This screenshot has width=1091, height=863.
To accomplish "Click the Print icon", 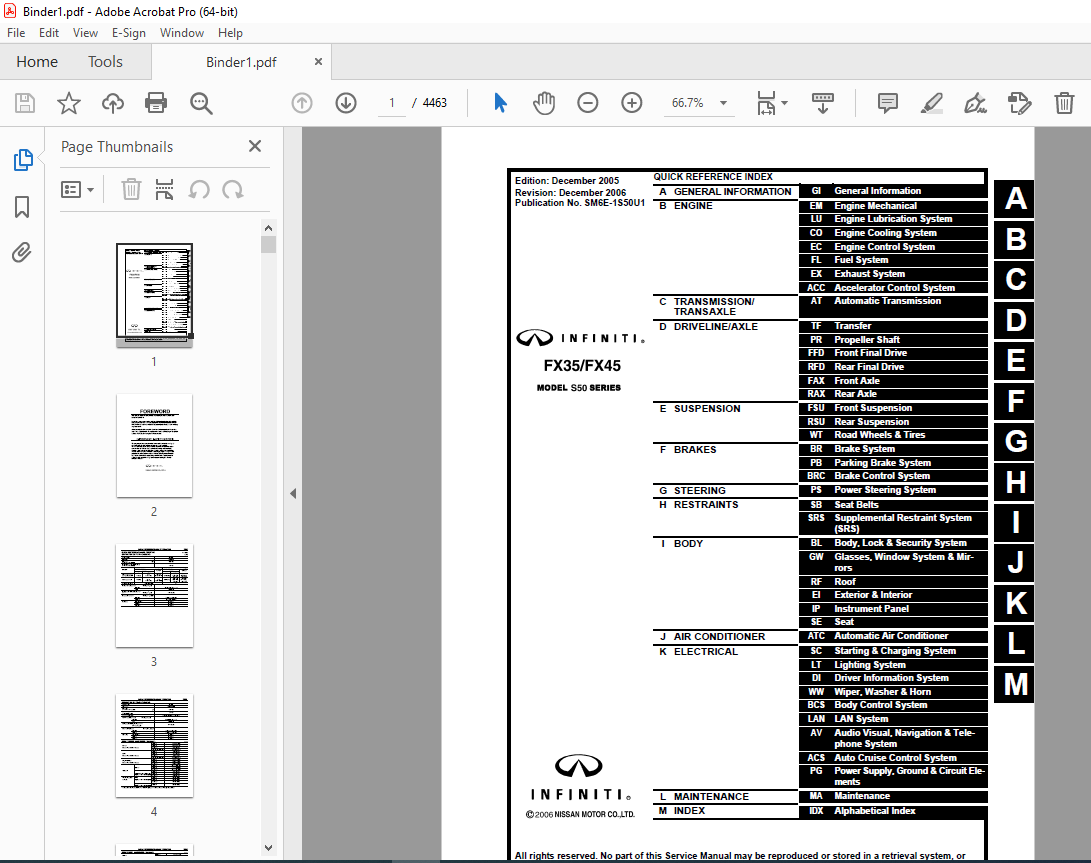I will pyautogui.click(x=156, y=103).
